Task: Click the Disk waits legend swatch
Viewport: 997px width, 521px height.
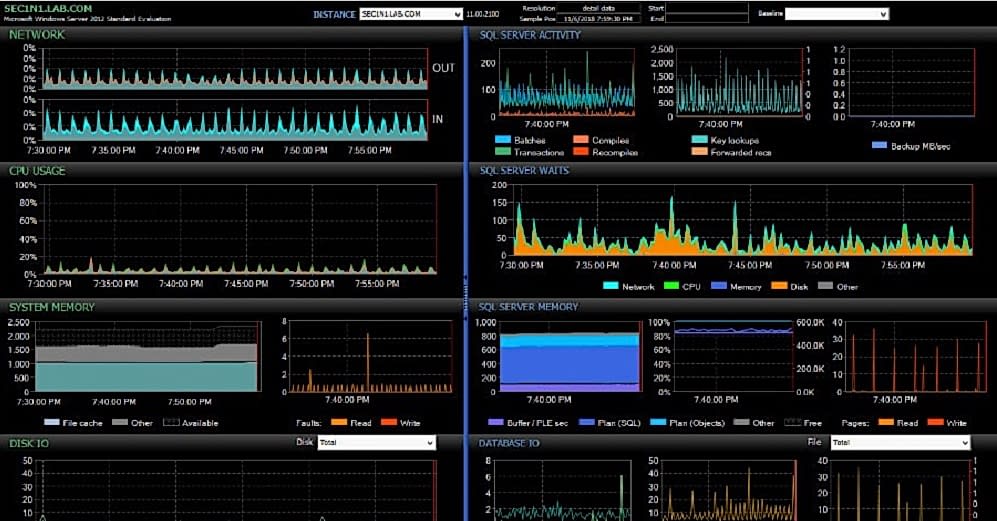Action: click(781, 287)
